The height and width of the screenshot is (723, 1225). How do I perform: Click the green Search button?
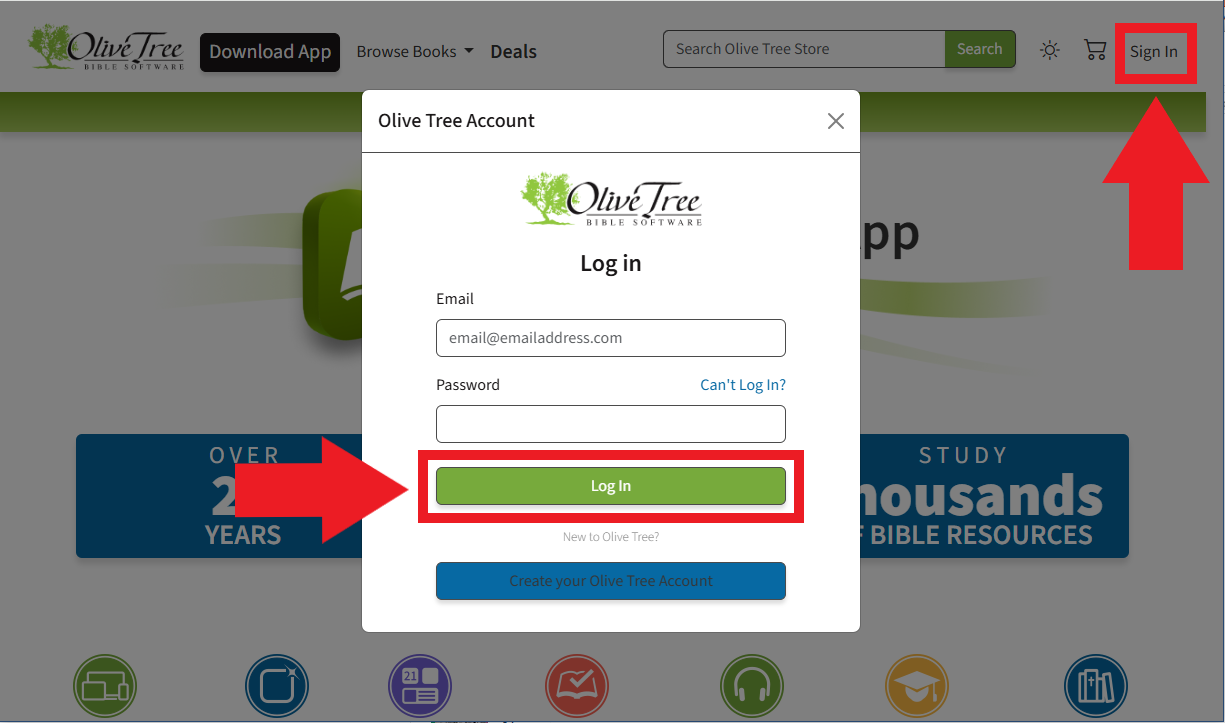point(980,49)
